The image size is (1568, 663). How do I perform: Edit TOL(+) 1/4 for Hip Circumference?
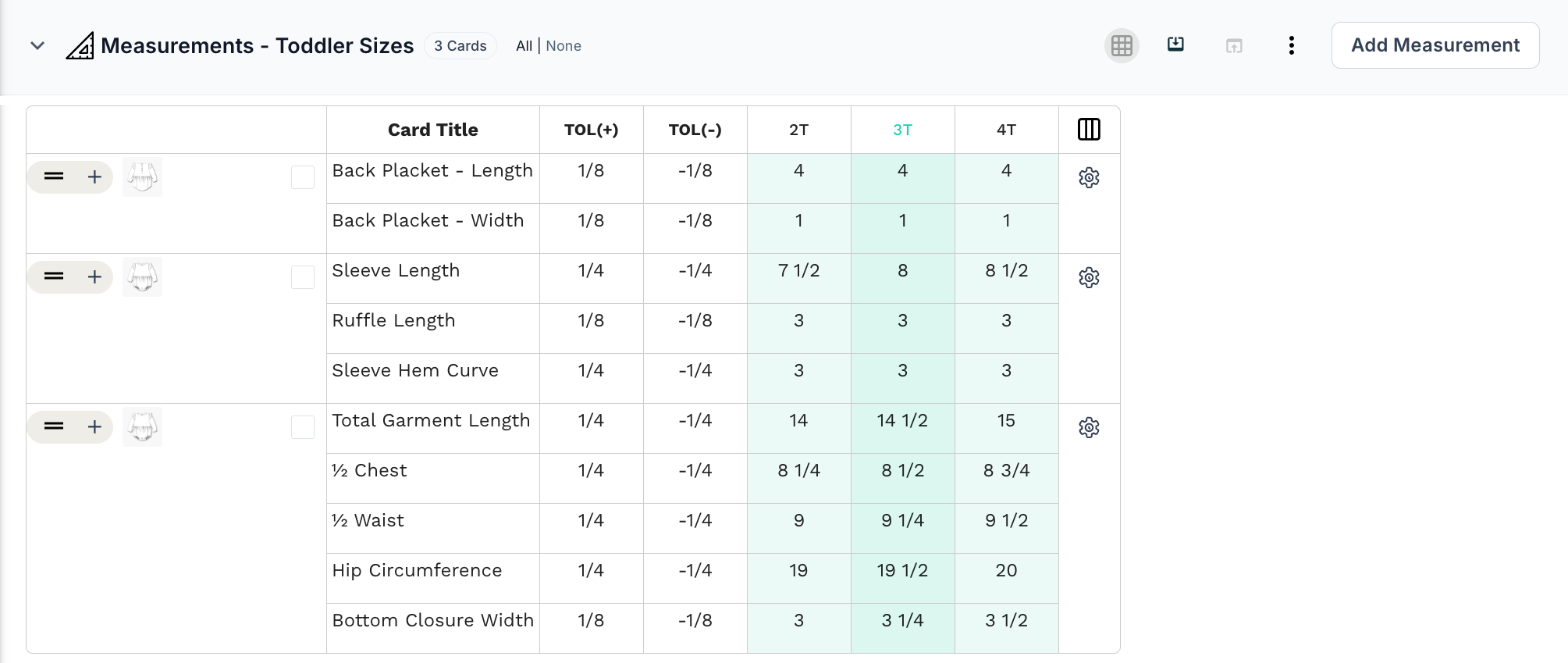point(591,578)
